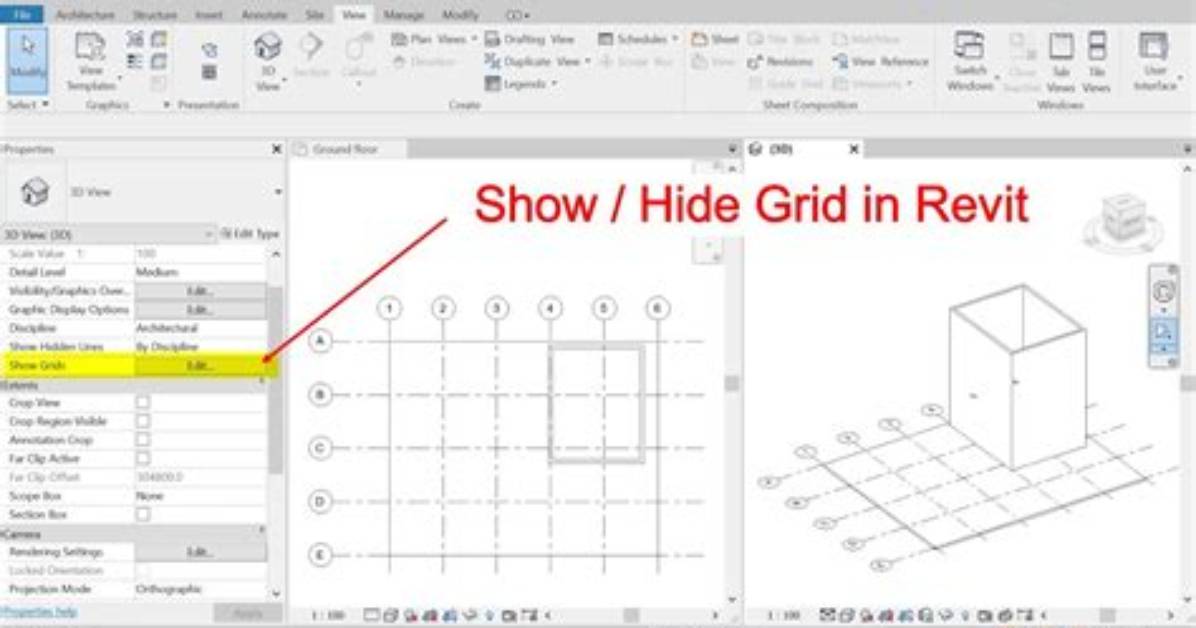Click Detail Level icon in Ground floor view bar

(x=371, y=615)
